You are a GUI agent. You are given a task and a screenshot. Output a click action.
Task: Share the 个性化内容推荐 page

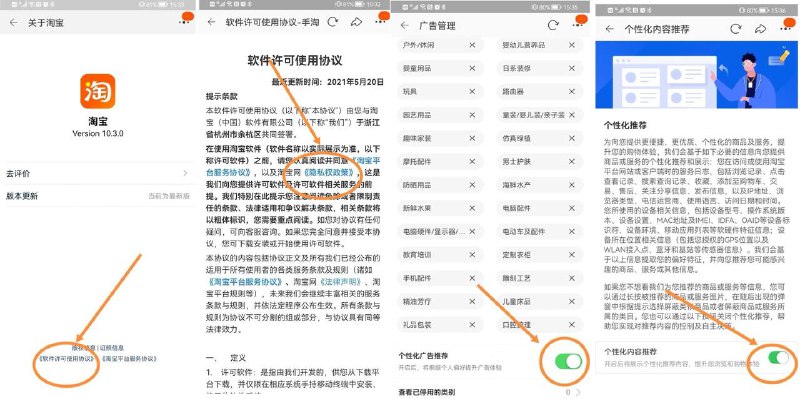coord(761,29)
